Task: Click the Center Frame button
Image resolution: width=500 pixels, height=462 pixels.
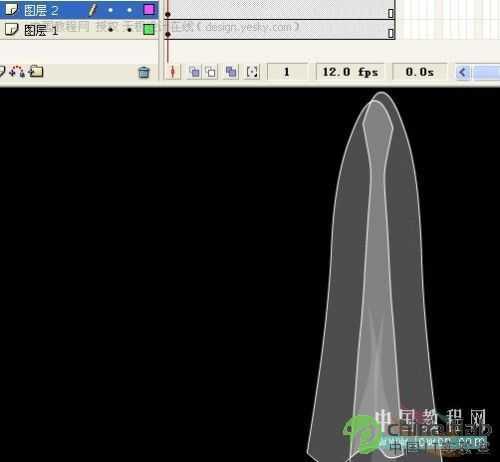Action: click(x=173, y=72)
